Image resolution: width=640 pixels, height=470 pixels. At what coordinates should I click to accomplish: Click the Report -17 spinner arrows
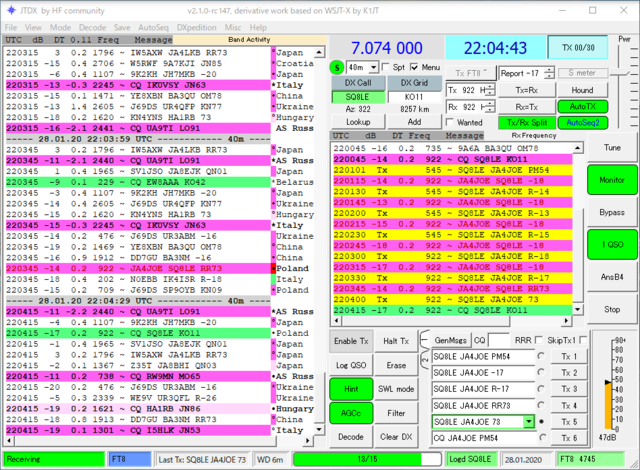pyautogui.click(x=549, y=73)
